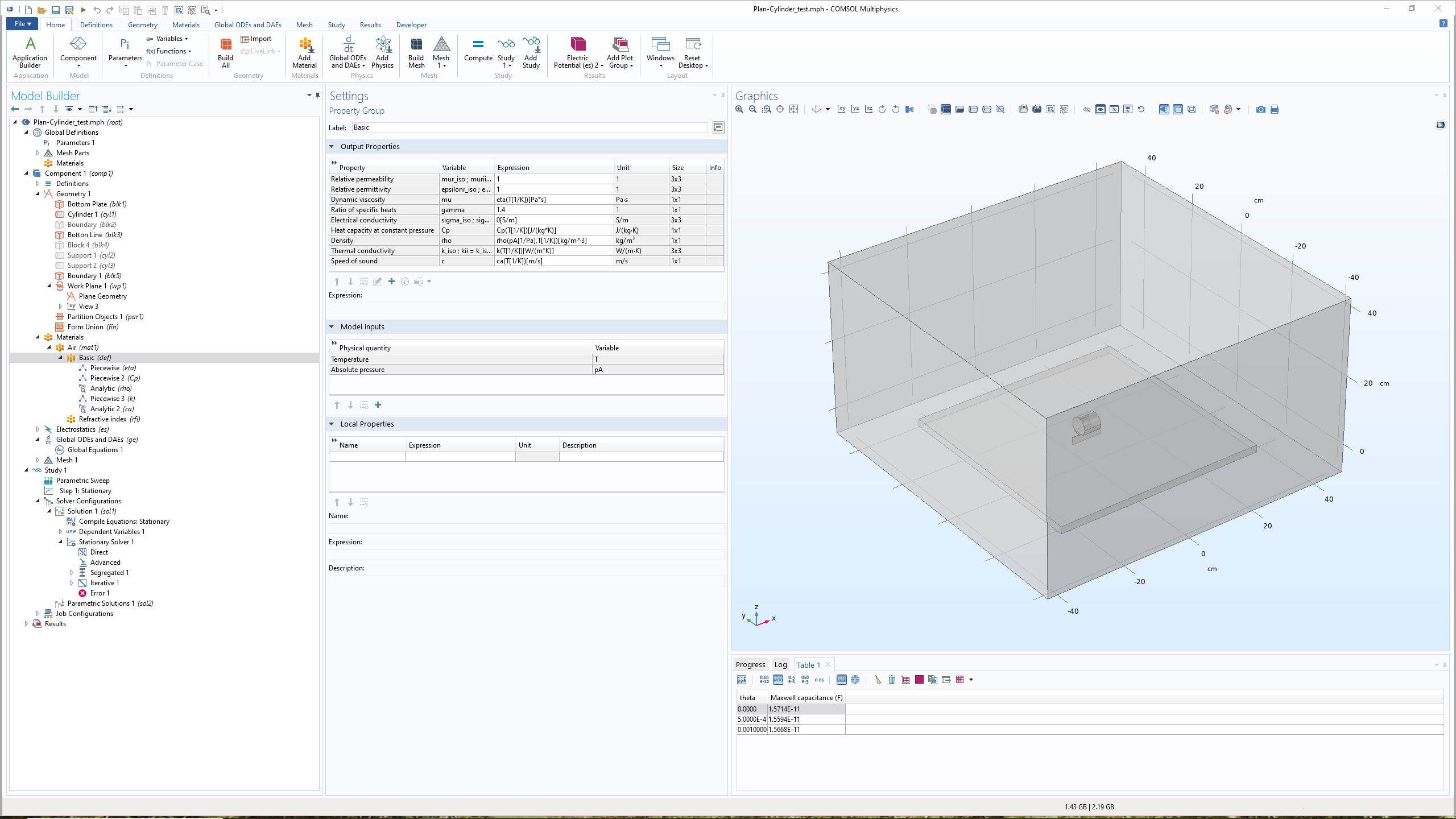This screenshot has width=1456, height=819.
Task: Take a Graphics snapshot with camera icon
Action: click(x=1260, y=109)
